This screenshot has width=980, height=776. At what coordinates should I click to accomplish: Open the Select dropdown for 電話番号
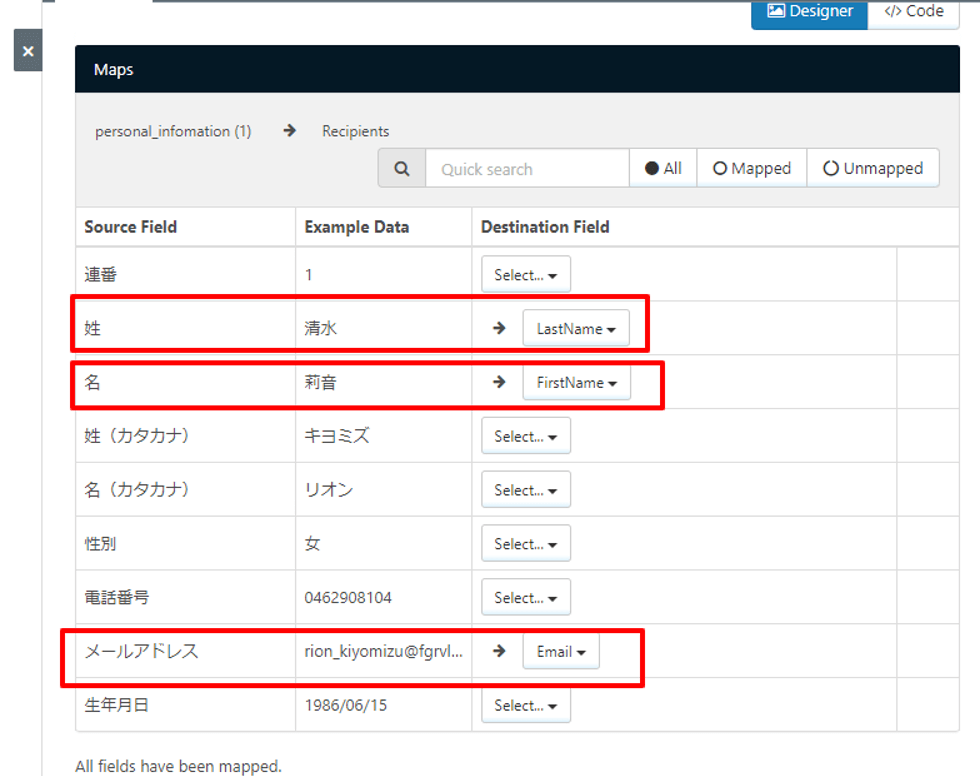click(526, 597)
